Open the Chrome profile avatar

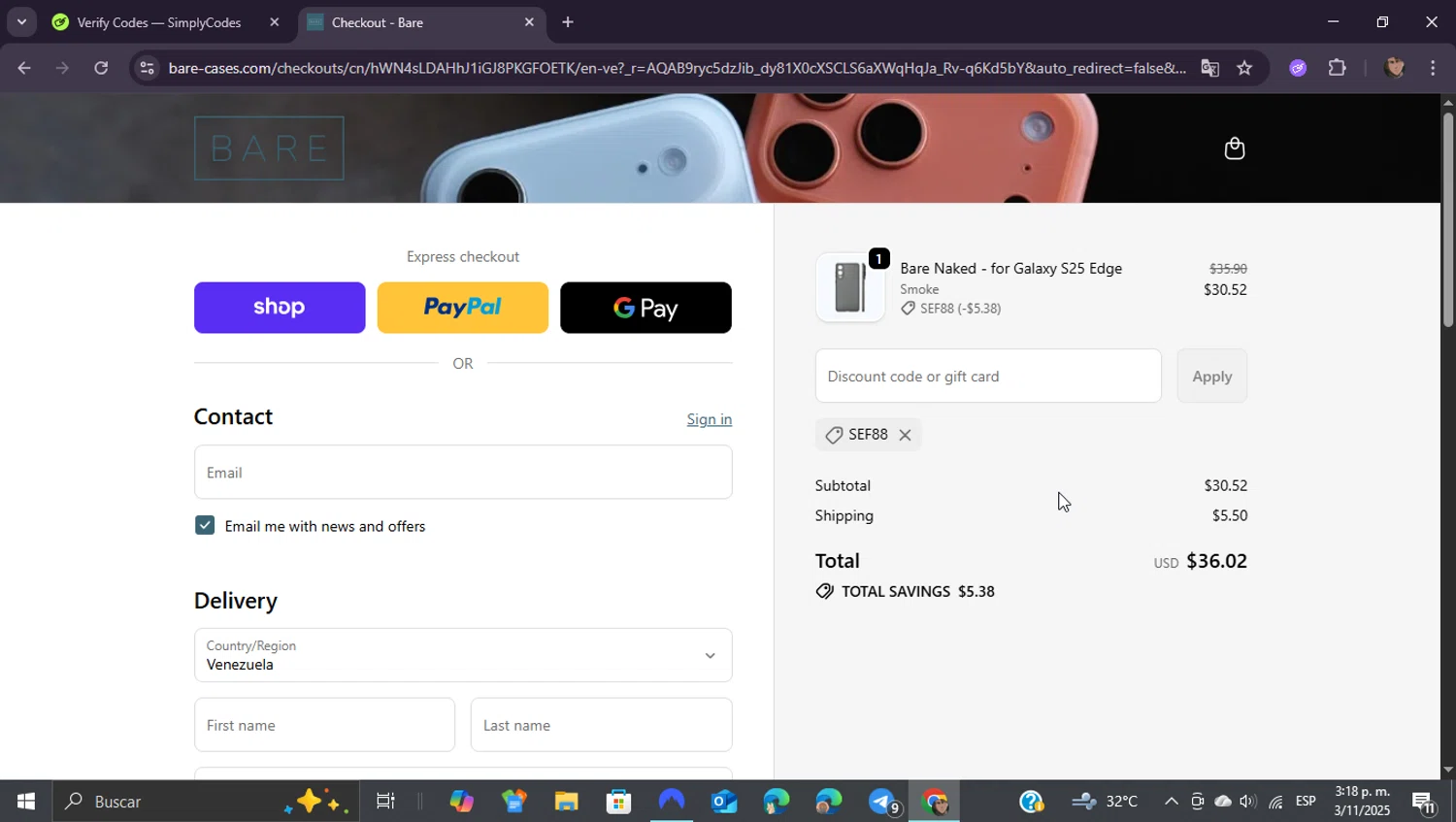point(1394,68)
